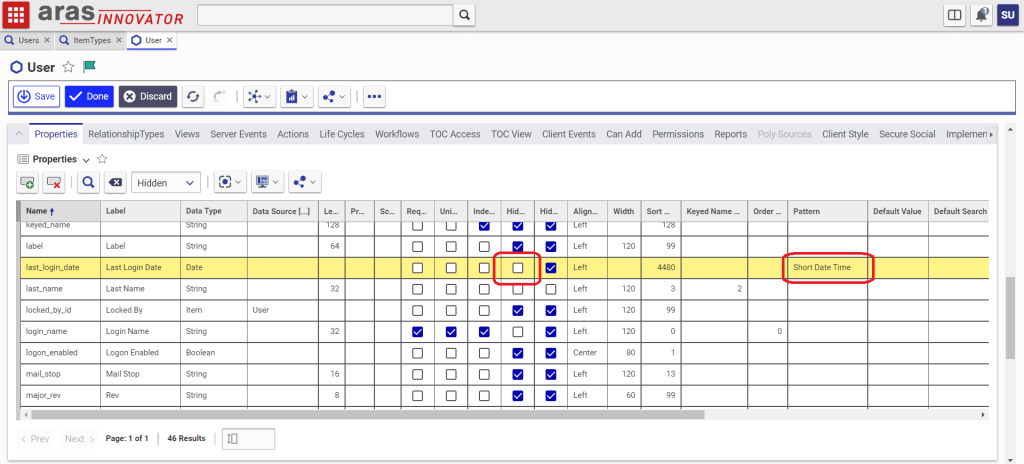Image resolution: width=1024 pixels, height=464 pixels.
Task: Open the Hidden filter dropdown
Action: pyautogui.click(x=166, y=182)
